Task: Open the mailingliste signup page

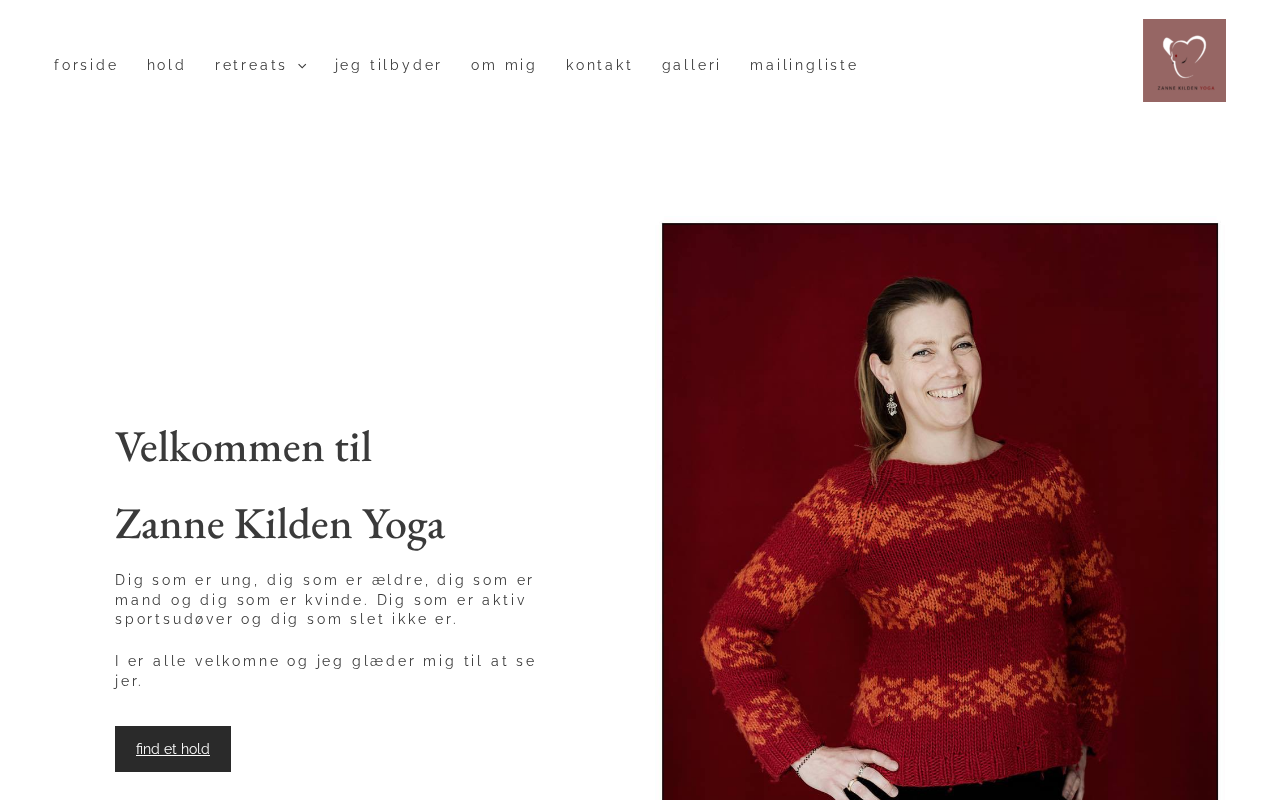Action: [x=804, y=65]
